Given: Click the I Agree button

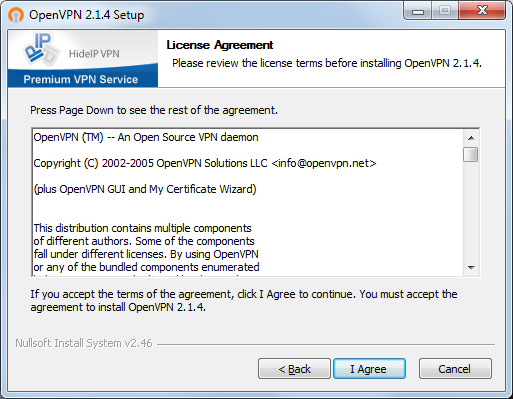Looking at the screenshot, I should click(x=369, y=369).
